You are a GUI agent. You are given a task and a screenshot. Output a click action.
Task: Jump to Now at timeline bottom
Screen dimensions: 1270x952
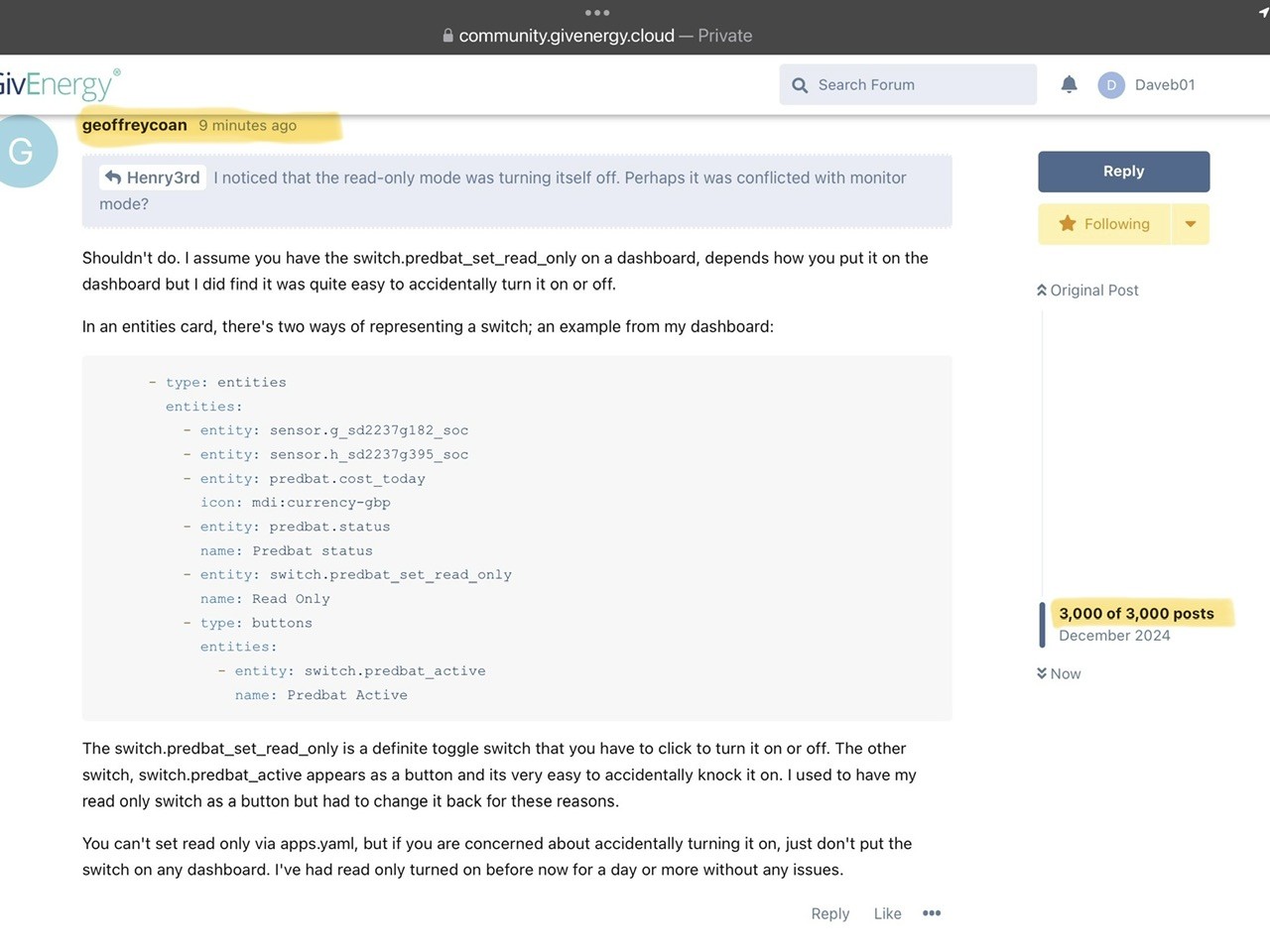(x=1059, y=673)
